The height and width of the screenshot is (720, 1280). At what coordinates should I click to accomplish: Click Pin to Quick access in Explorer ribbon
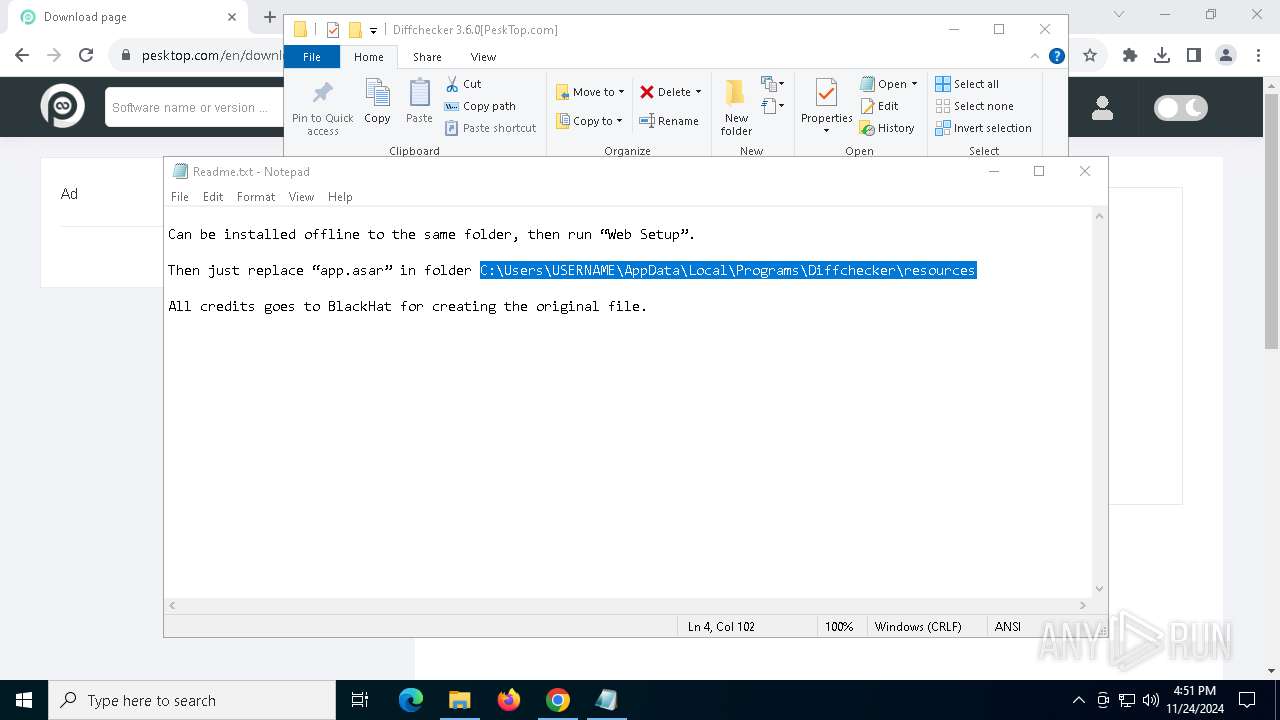(x=322, y=108)
